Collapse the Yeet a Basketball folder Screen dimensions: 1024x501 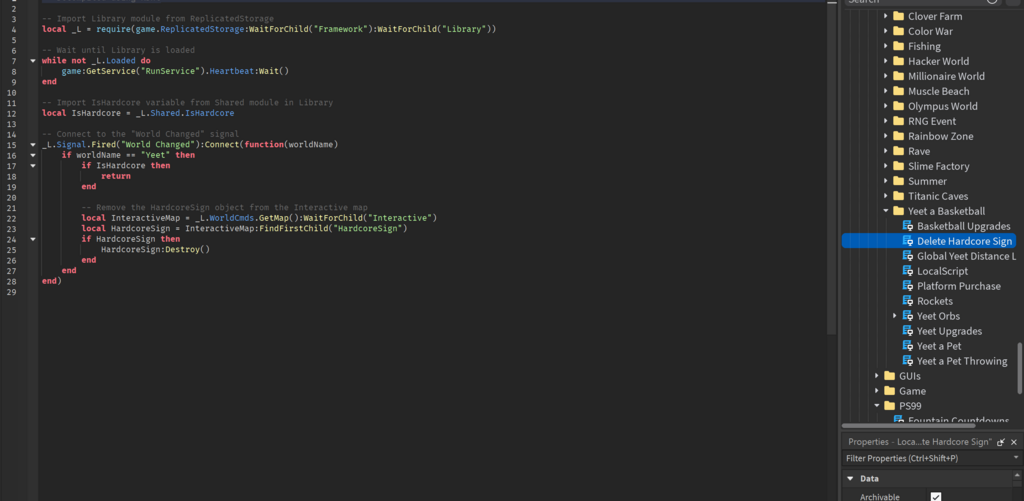(x=886, y=211)
